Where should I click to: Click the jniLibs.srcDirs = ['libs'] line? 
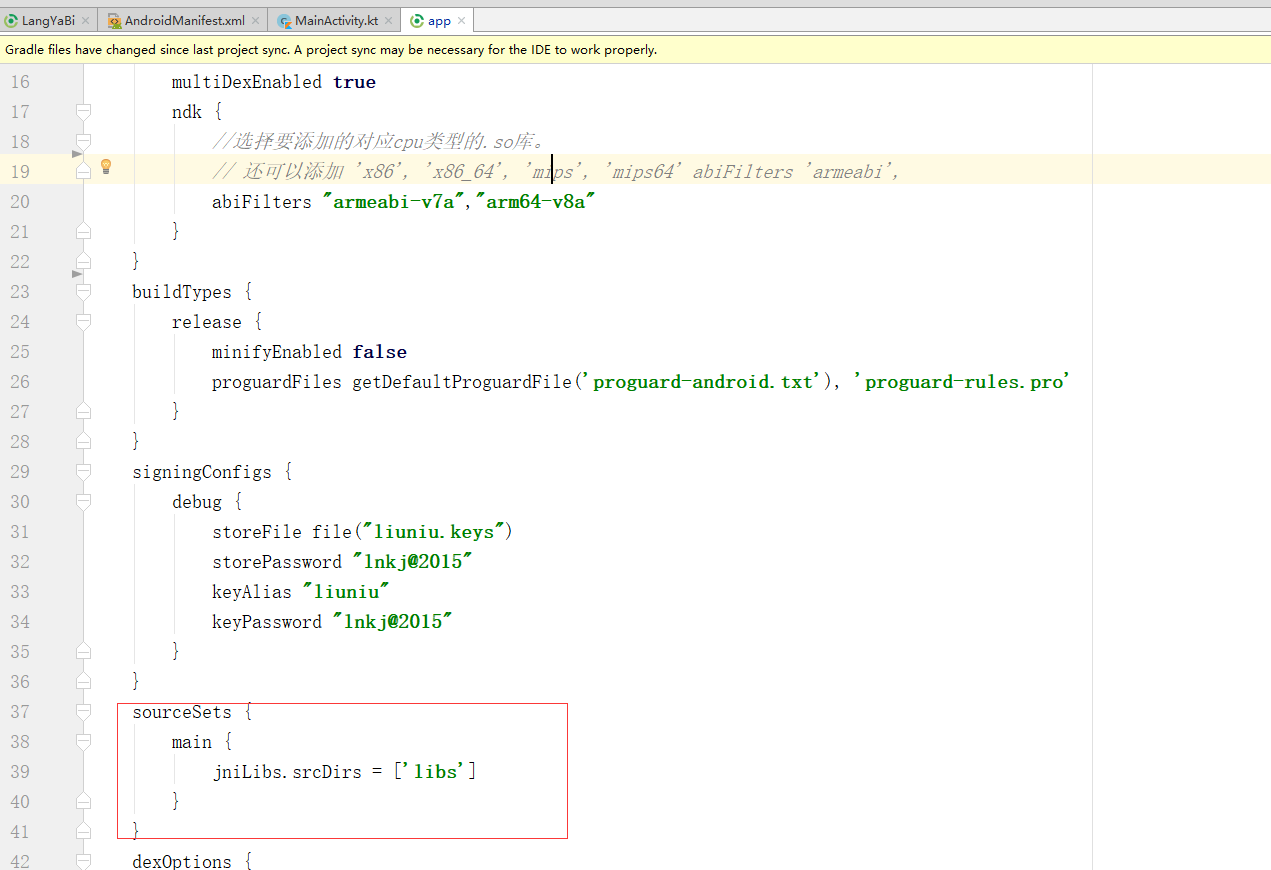click(x=344, y=772)
